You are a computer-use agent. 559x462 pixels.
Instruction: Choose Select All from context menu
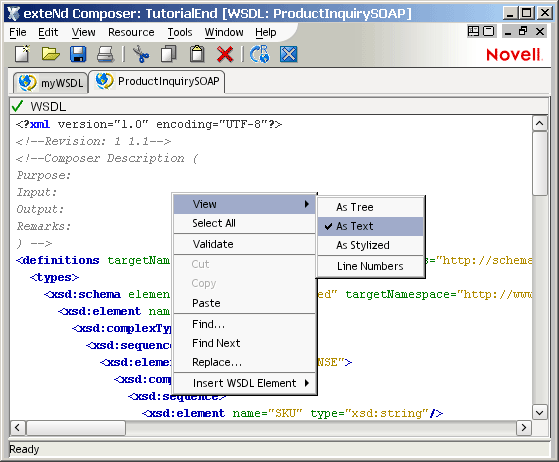pos(244,223)
